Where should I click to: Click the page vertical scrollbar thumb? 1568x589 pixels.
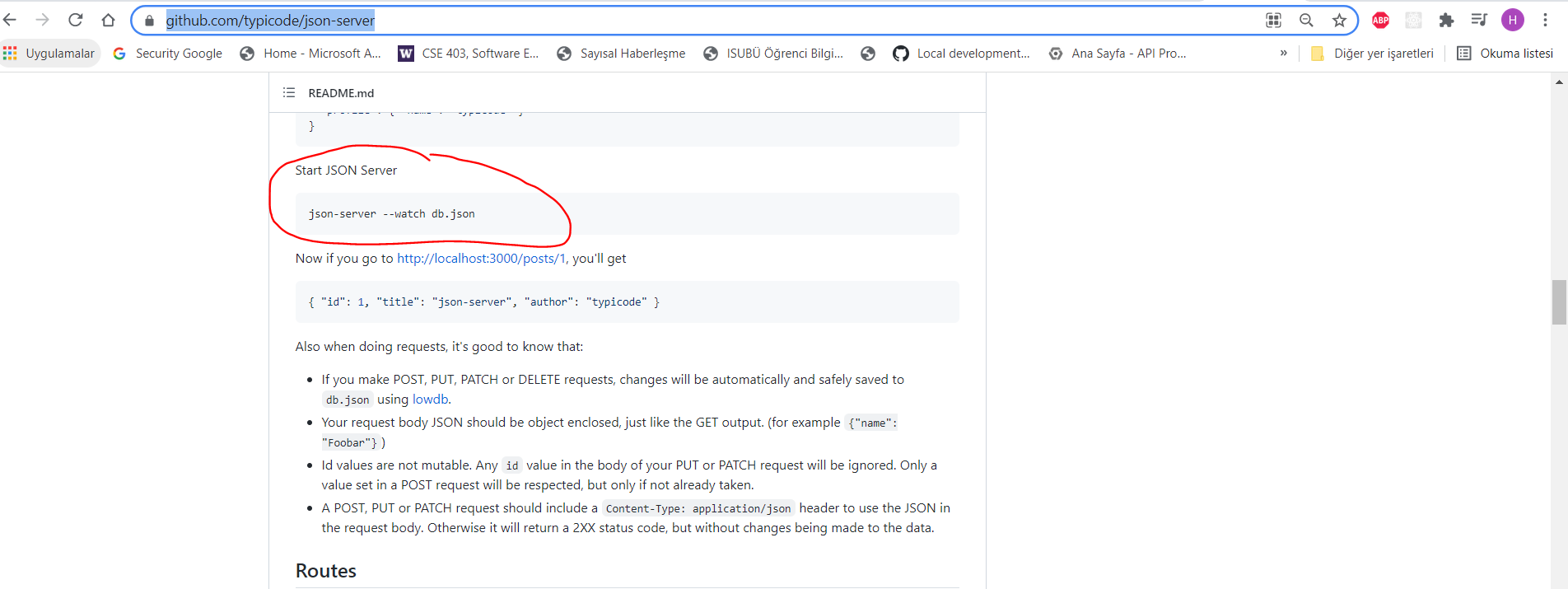click(x=1559, y=302)
